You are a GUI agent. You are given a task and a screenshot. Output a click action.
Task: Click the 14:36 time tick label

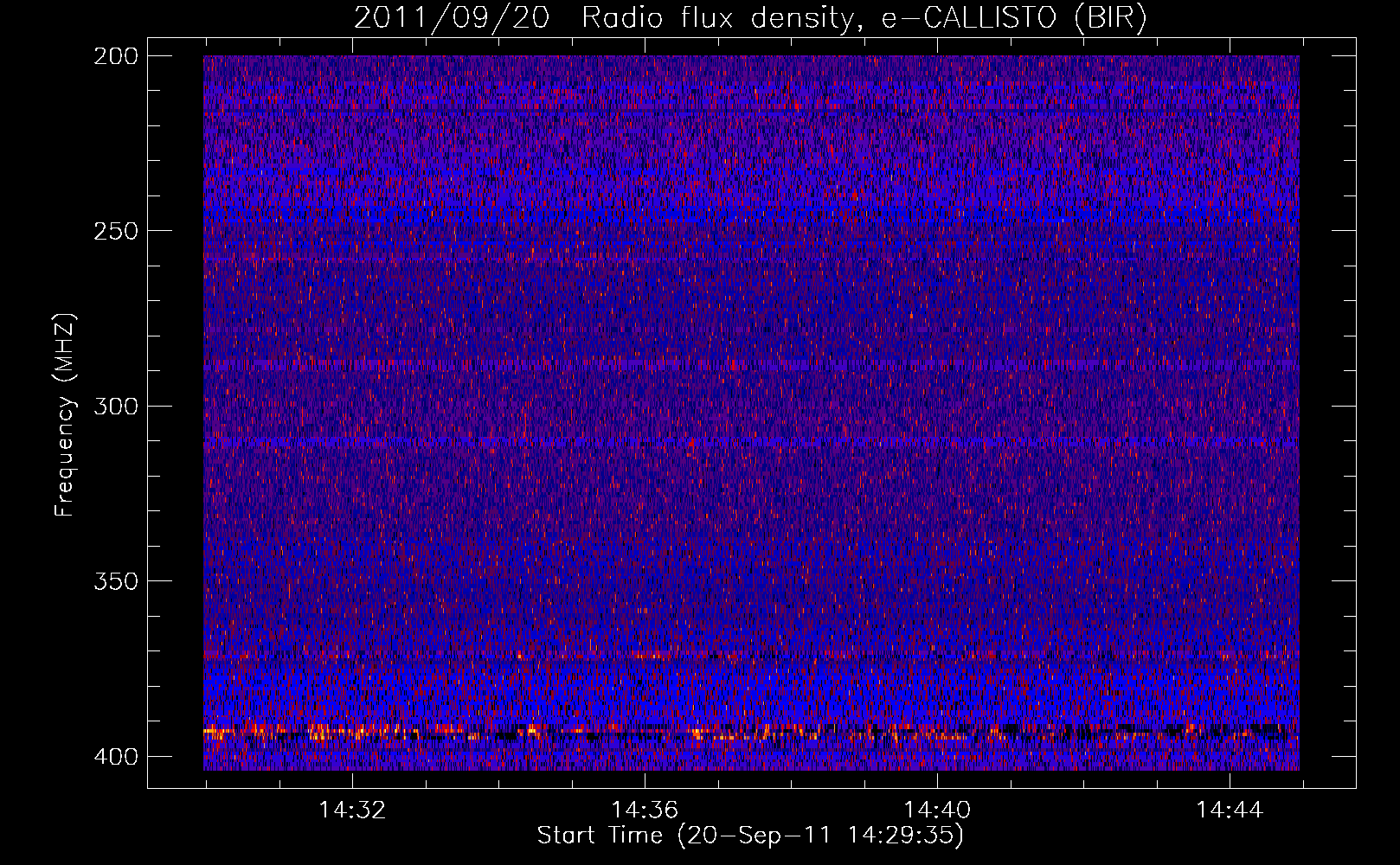click(x=645, y=811)
